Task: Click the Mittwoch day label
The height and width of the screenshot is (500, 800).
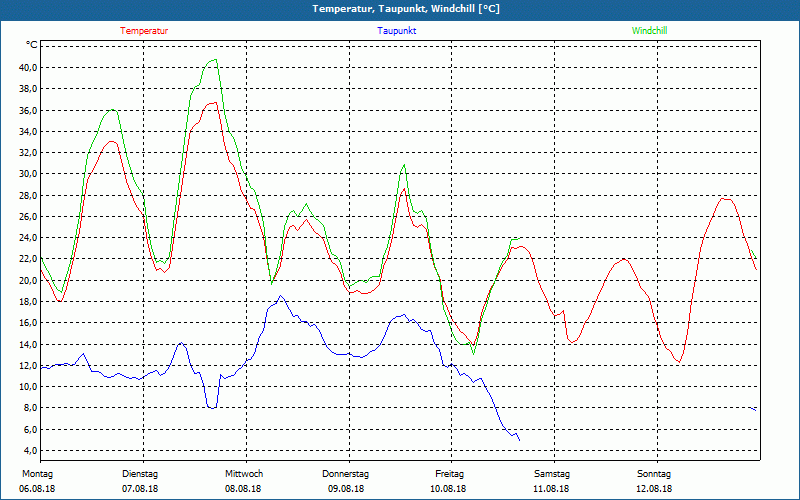Action: coord(244,474)
